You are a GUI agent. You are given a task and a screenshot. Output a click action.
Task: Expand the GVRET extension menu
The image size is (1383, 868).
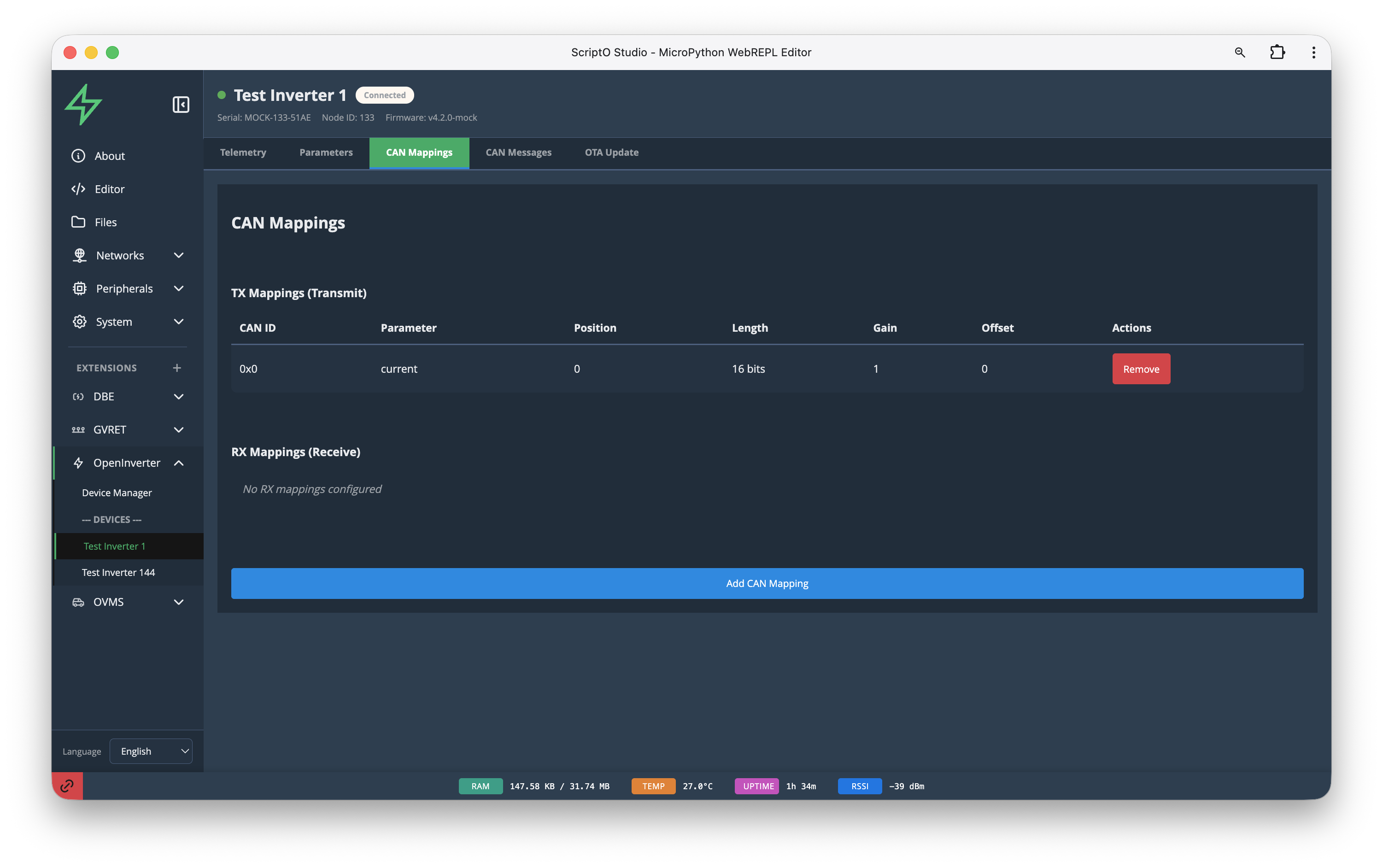[178, 429]
